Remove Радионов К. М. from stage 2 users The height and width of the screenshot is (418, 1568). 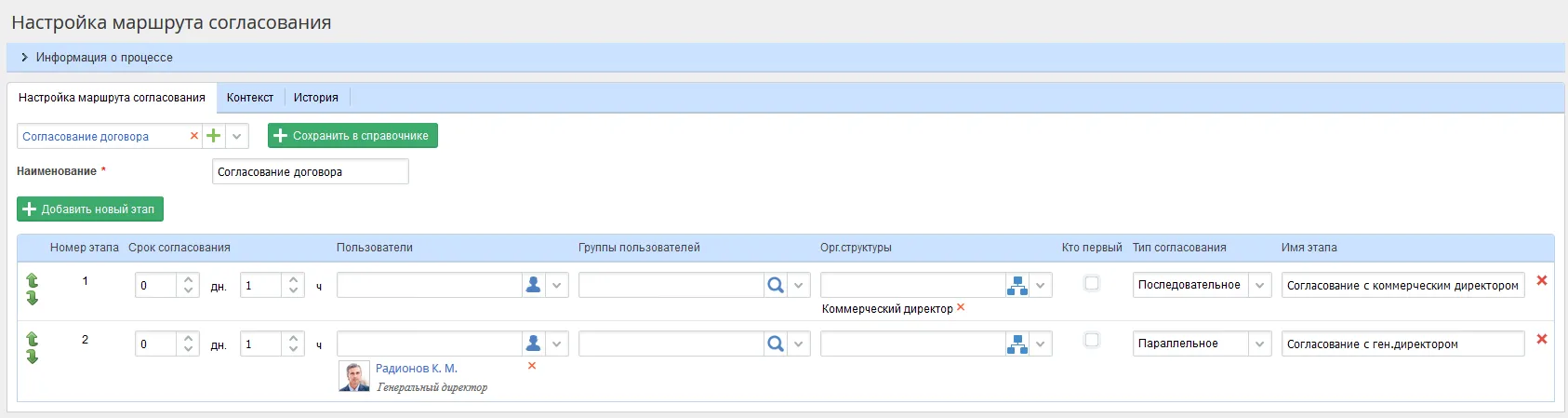(532, 366)
